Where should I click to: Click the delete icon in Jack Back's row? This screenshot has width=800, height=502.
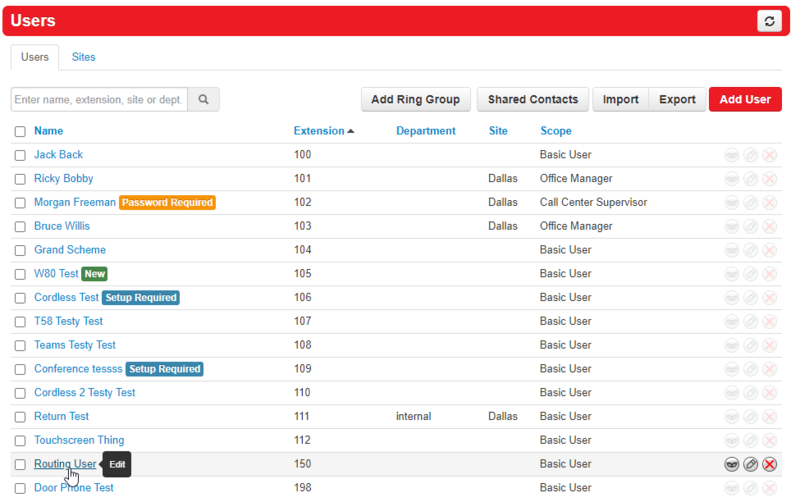(x=770, y=155)
